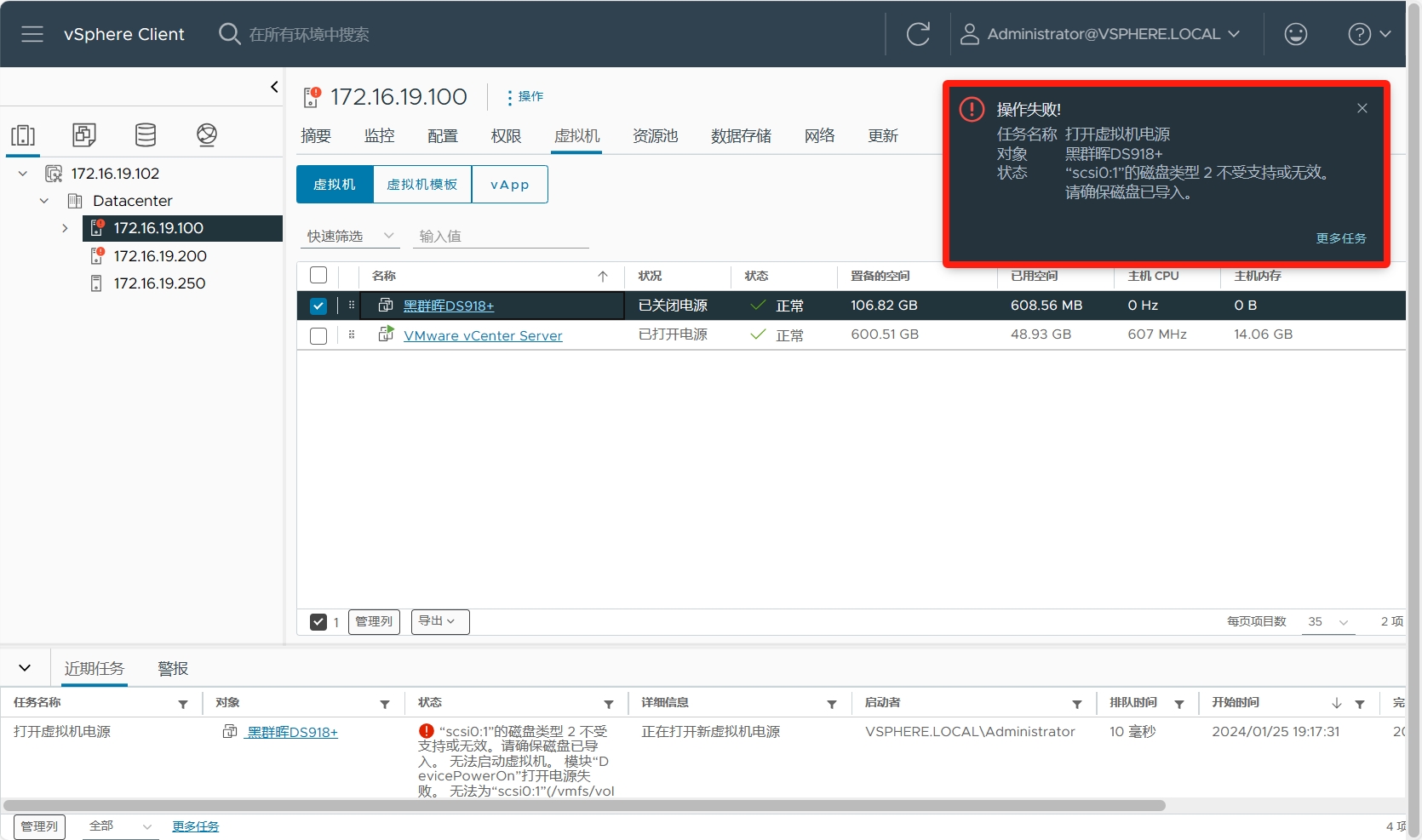Open the 全部 task filter dropdown
This screenshot has width=1422, height=840.
click(x=121, y=826)
